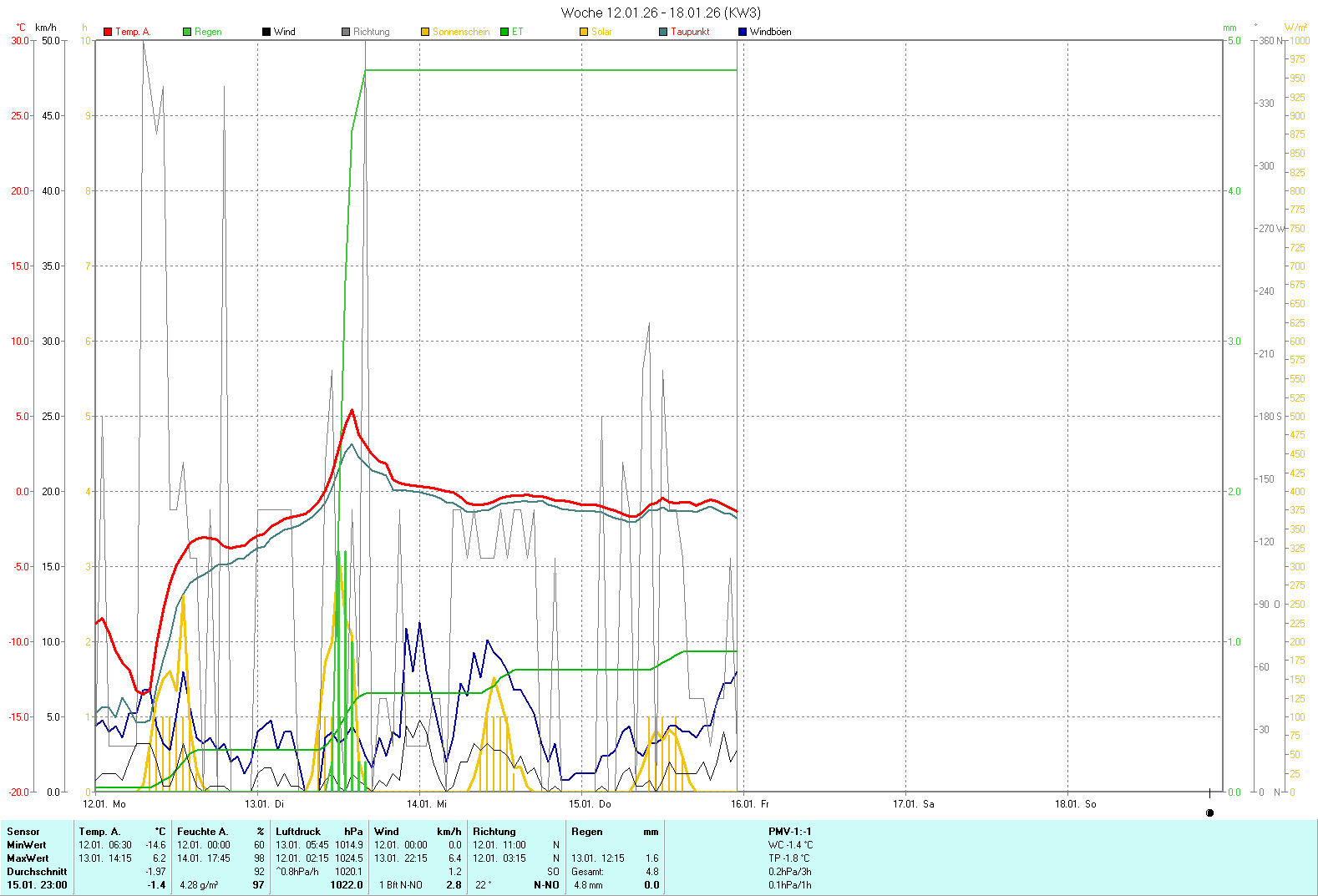This screenshot has height=896, width=1318.
Task: Click the 14.01. Mi date label
Action: (426, 804)
